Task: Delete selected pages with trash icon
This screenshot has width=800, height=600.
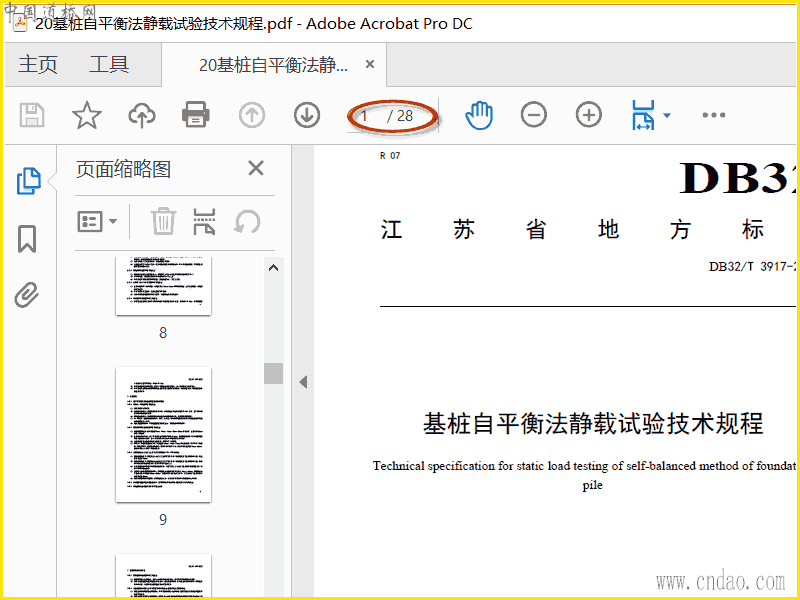Action: (x=163, y=221)
